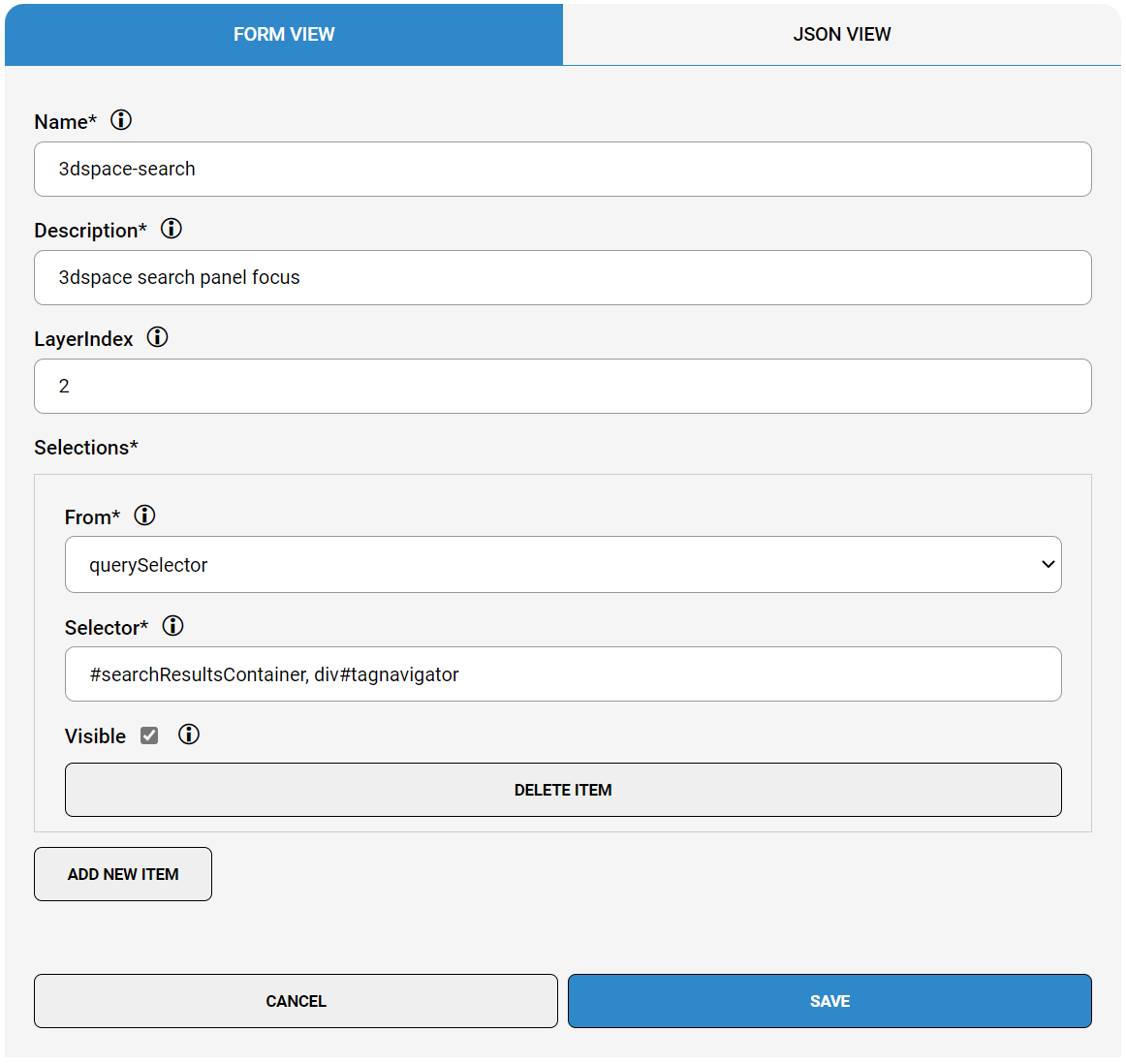Click the LayerIndex field showing 2
Image resolution: width=1126 pixels, height=1064 pixels.
tap(563, 387)
